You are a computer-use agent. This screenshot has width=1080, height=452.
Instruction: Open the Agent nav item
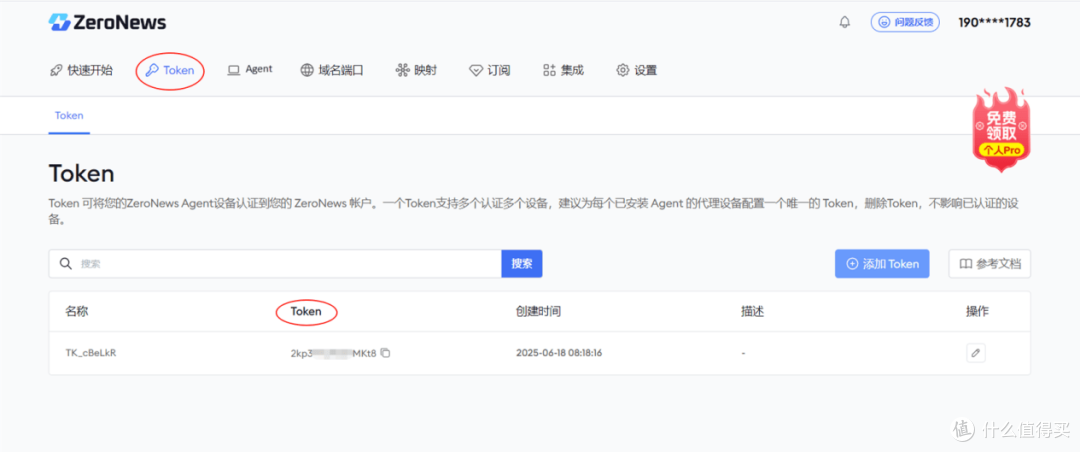tap(250, 70)
